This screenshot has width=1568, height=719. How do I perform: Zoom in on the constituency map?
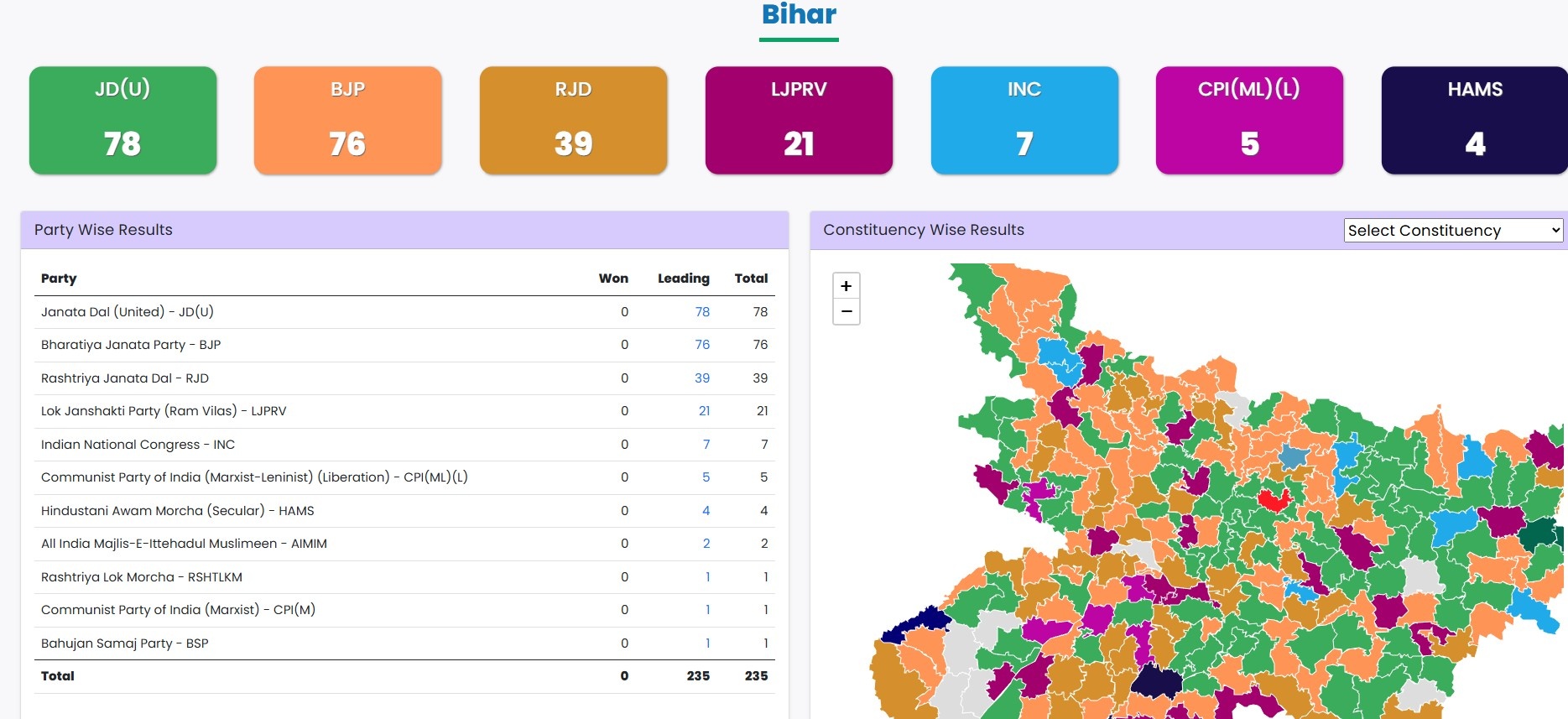[846, 285]
